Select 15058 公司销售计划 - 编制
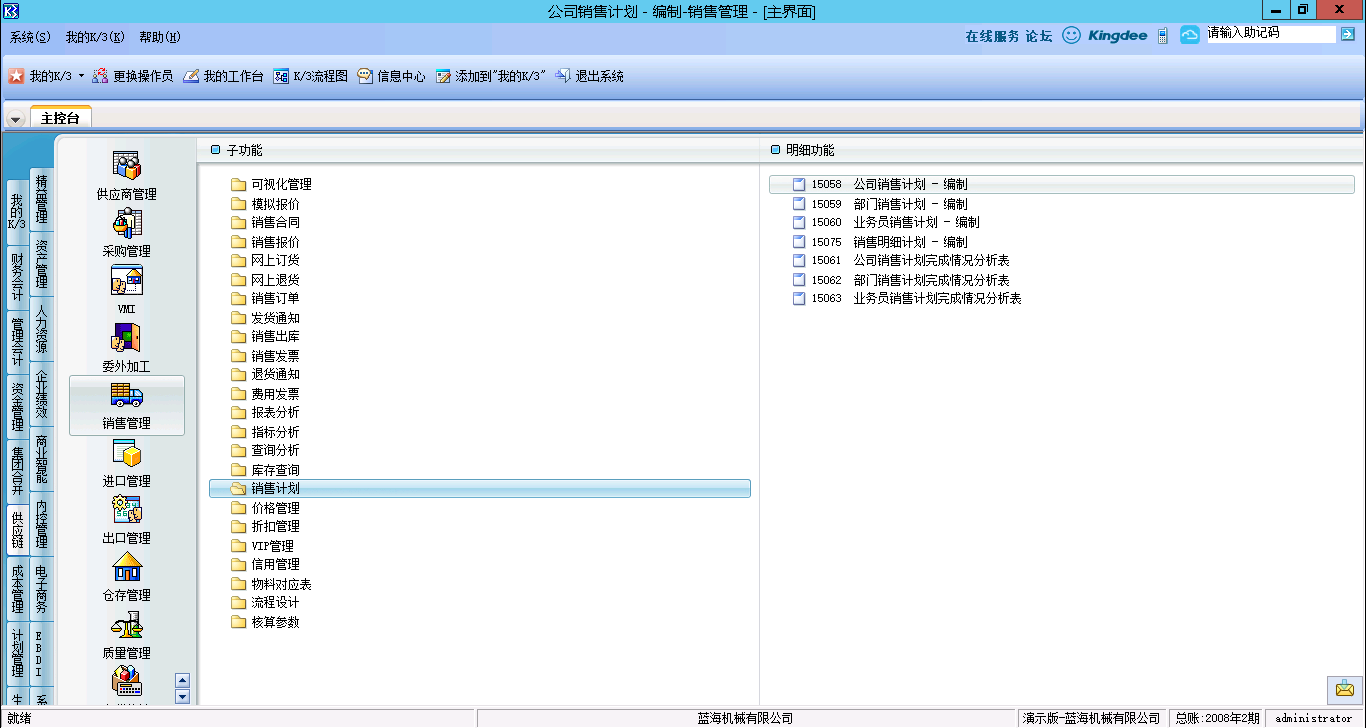The image size is (1366, 728). coord(1062,184)
